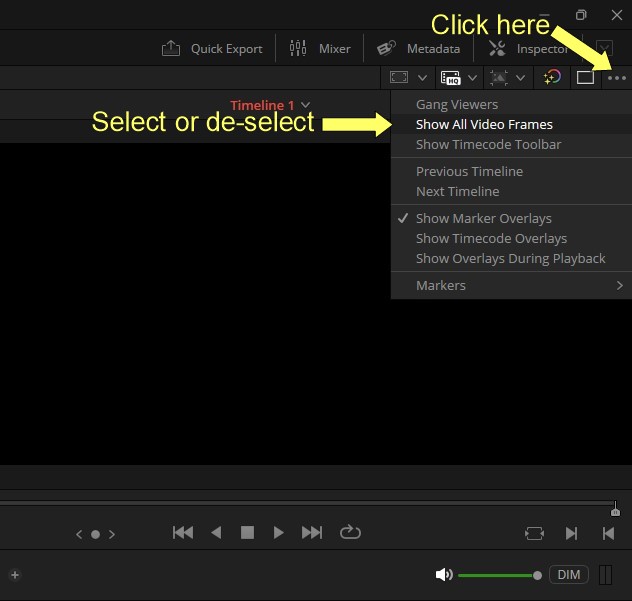Screen dimensions: 632x601
Task: Mute audio with the speaker icon
Action: (444, 575)
